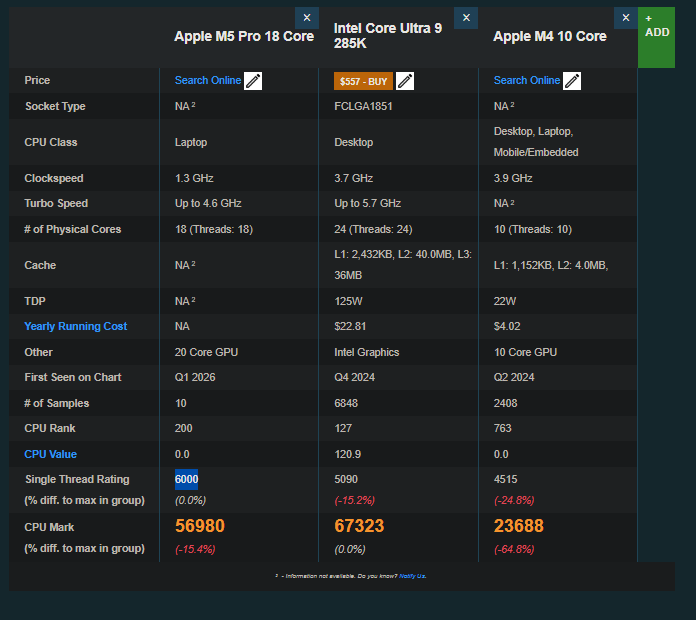Click the Other row label
Viewport: 696px width, 620px height.
tap(38, 352)
